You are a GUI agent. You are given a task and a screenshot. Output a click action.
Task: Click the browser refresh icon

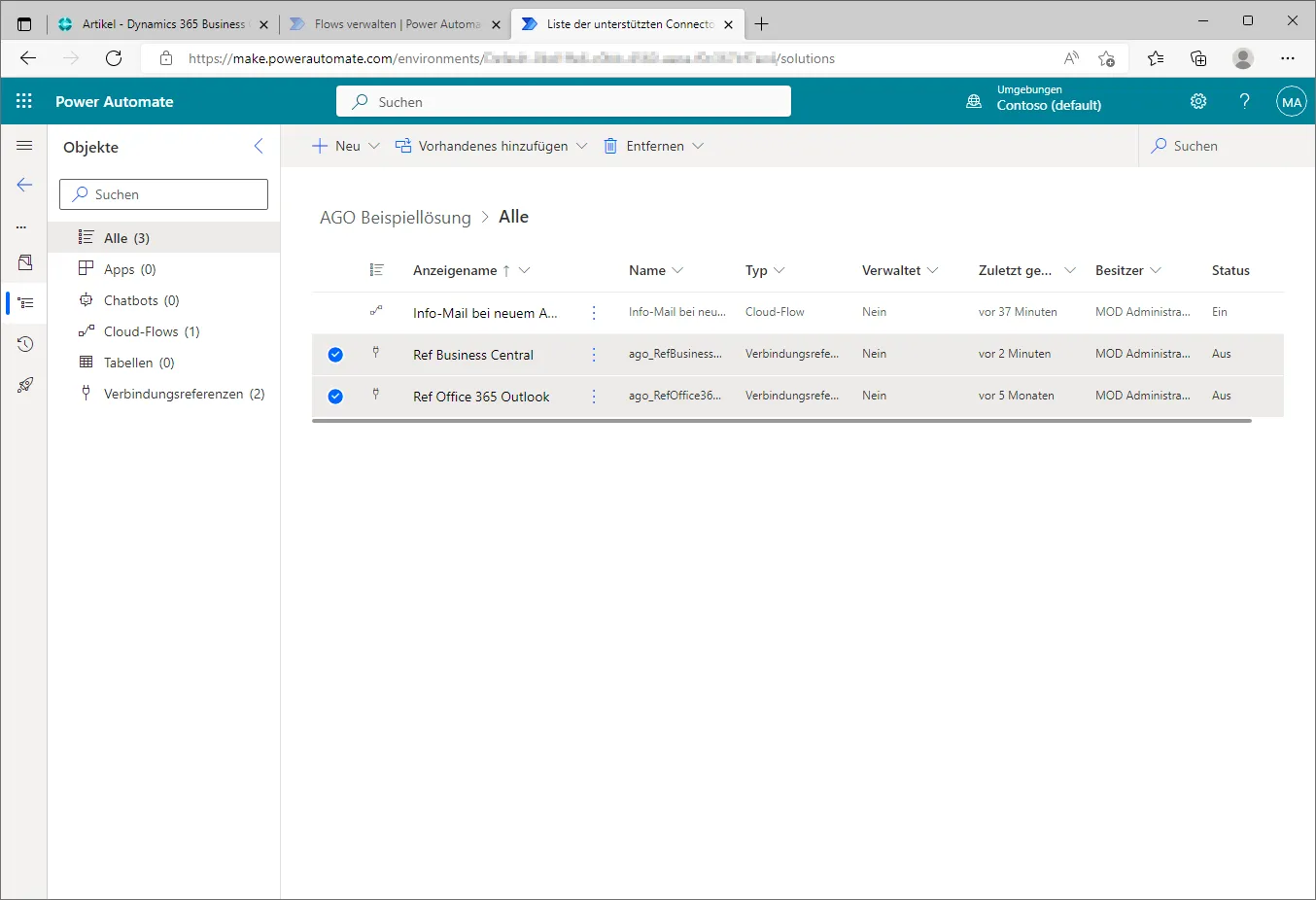point(114,58)
